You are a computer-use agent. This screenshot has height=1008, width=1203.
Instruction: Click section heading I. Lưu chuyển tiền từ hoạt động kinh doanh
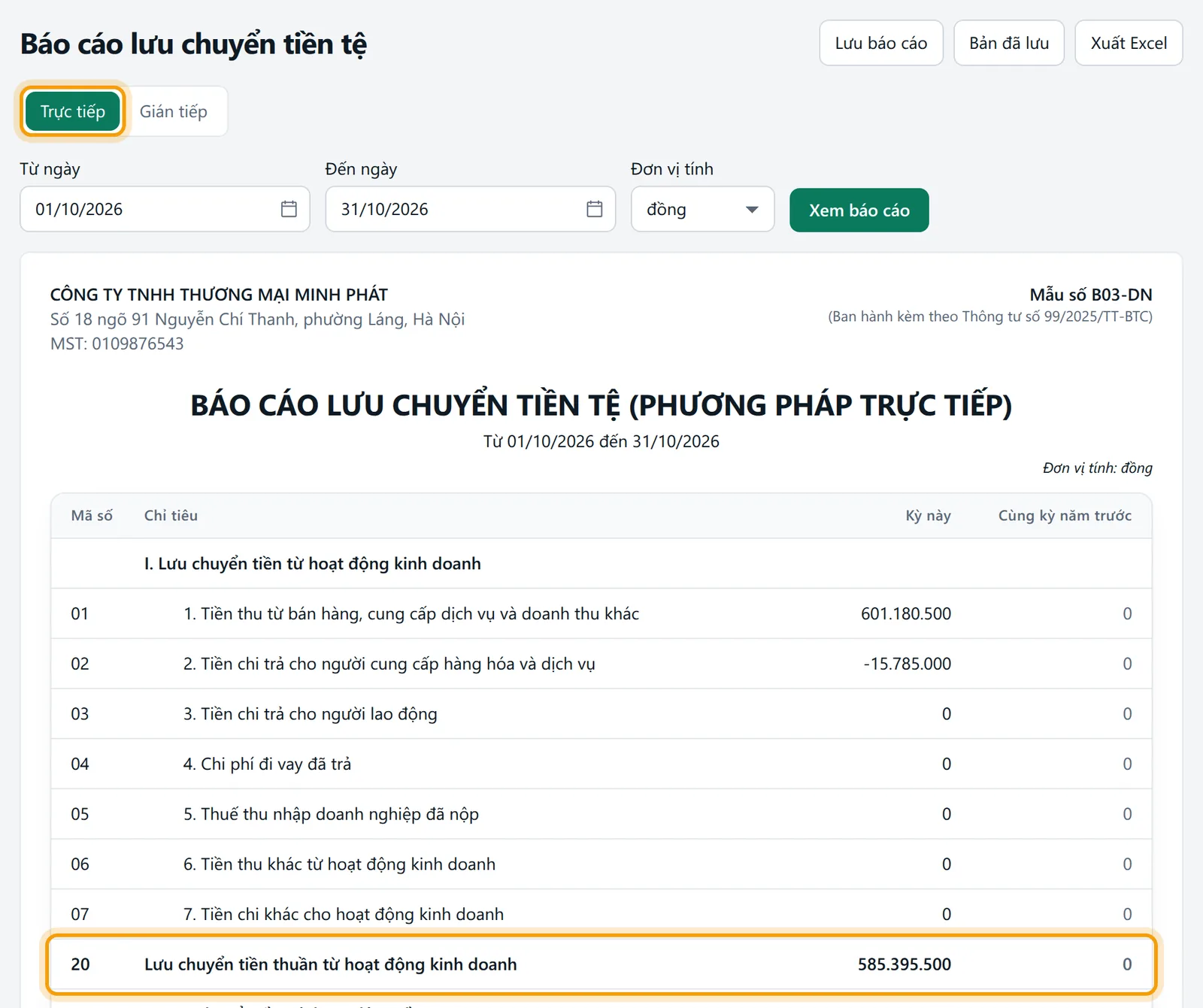[x=313, y=564]
